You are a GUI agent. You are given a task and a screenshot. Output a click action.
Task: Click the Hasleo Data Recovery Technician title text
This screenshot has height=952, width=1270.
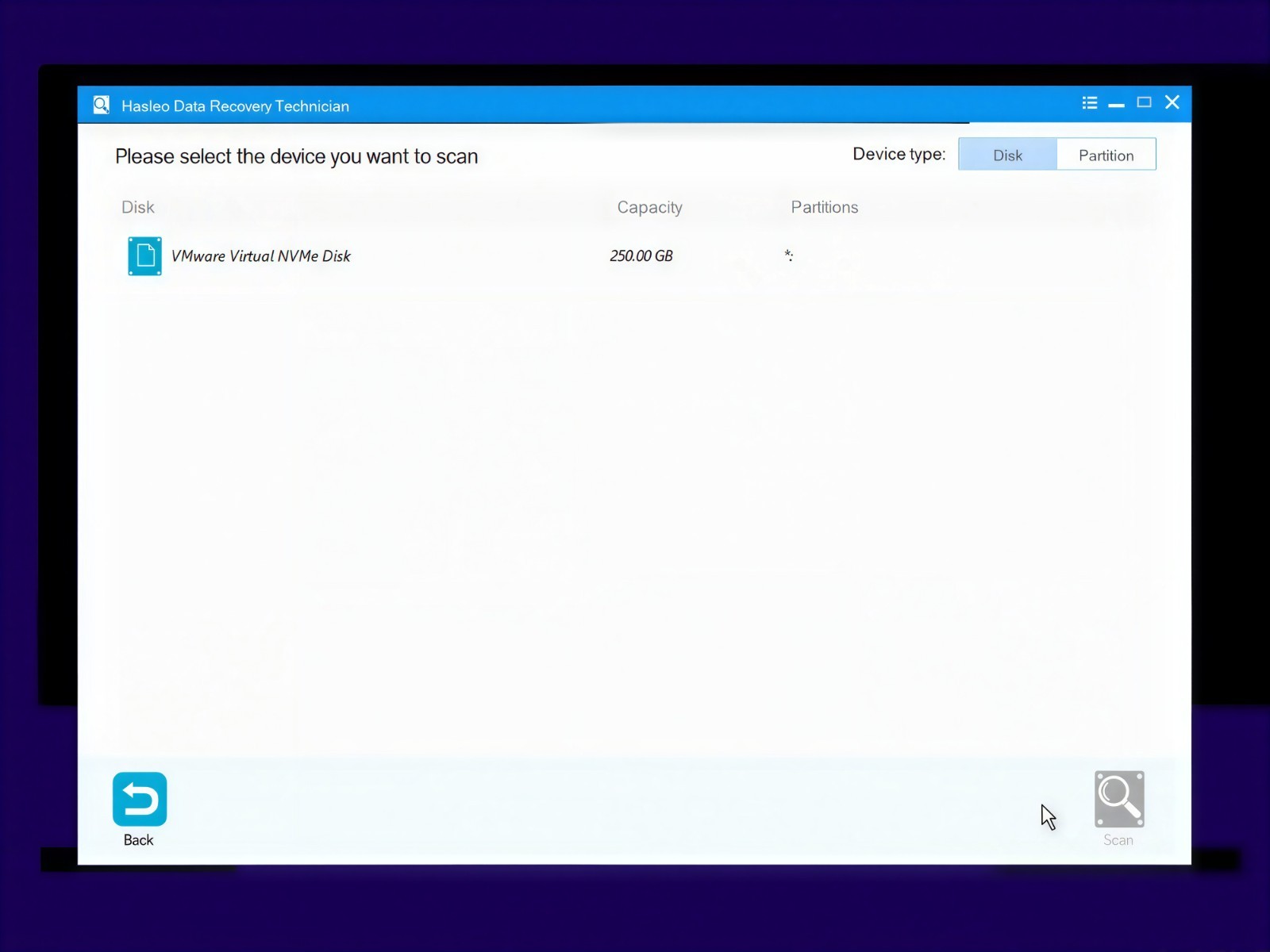pos(235,106)
